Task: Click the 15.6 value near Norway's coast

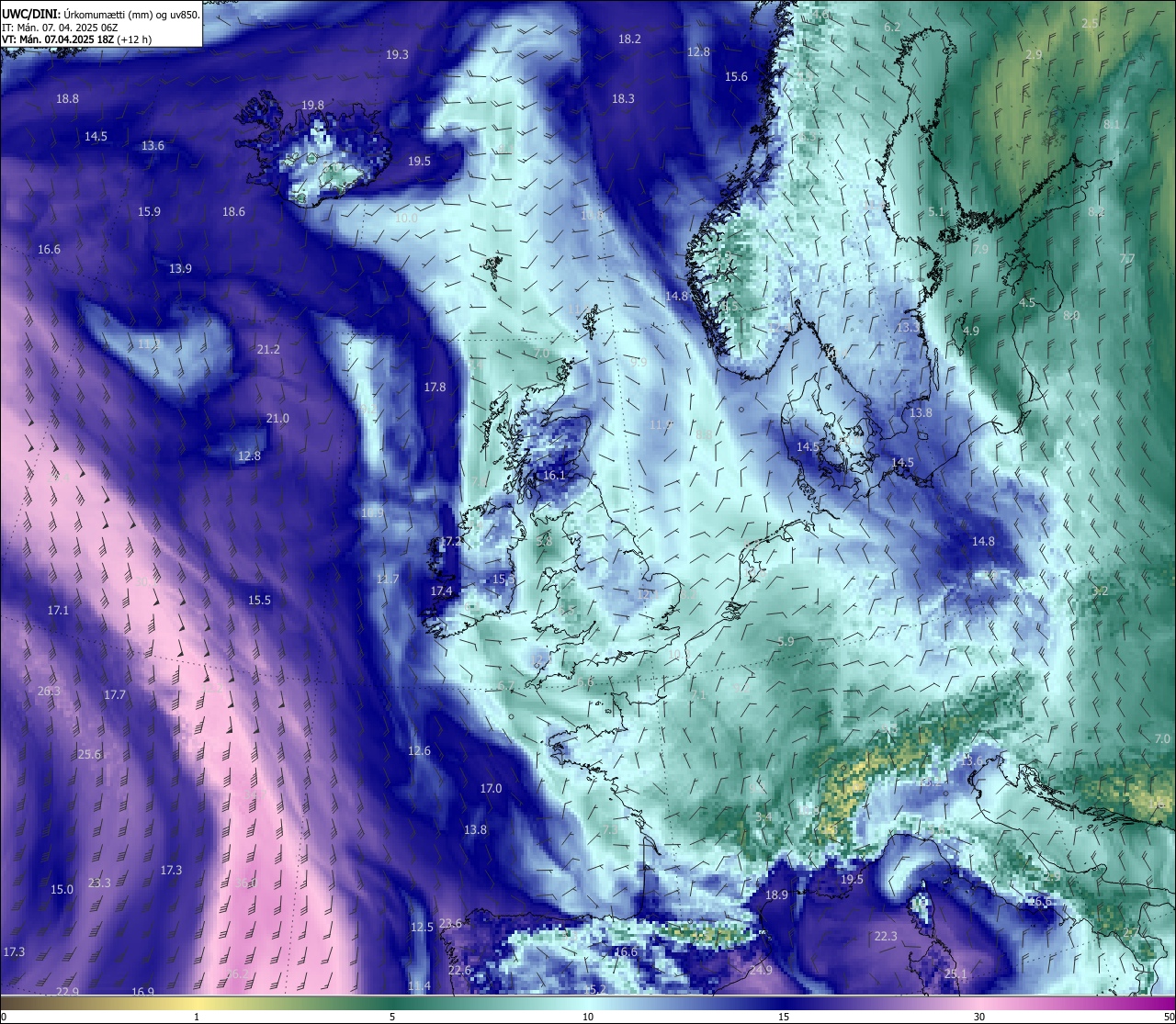Action: coord(736,77)
